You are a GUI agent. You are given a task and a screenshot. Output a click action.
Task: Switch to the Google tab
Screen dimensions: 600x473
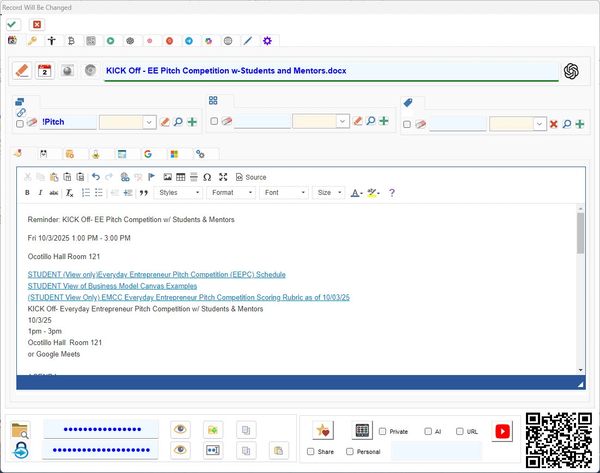click(x=147, y=154)
